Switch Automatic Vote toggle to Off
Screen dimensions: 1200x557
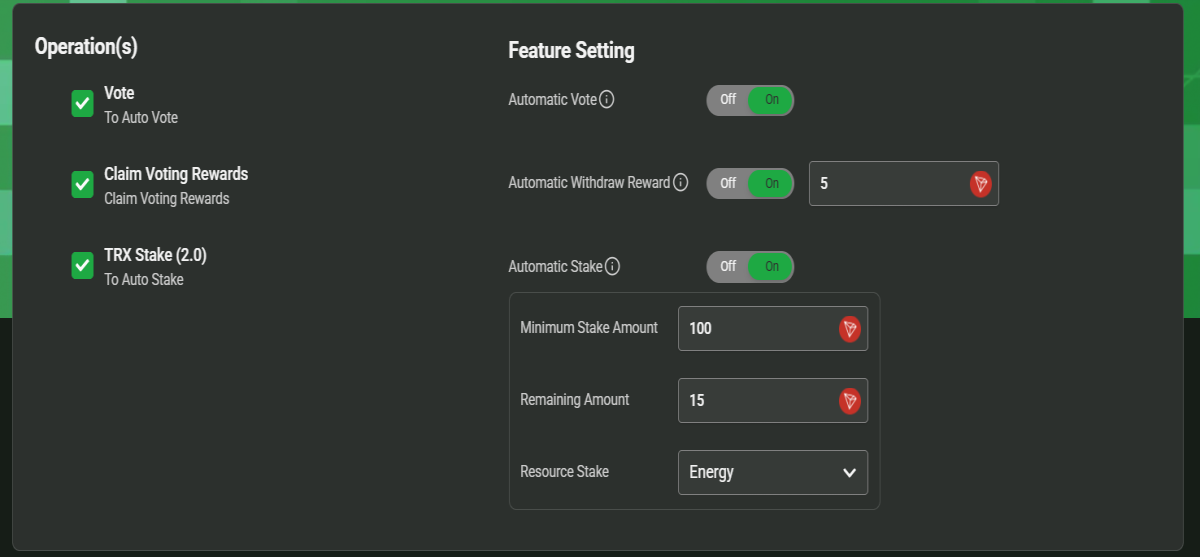pyautogui.click(x=728, y=100)
